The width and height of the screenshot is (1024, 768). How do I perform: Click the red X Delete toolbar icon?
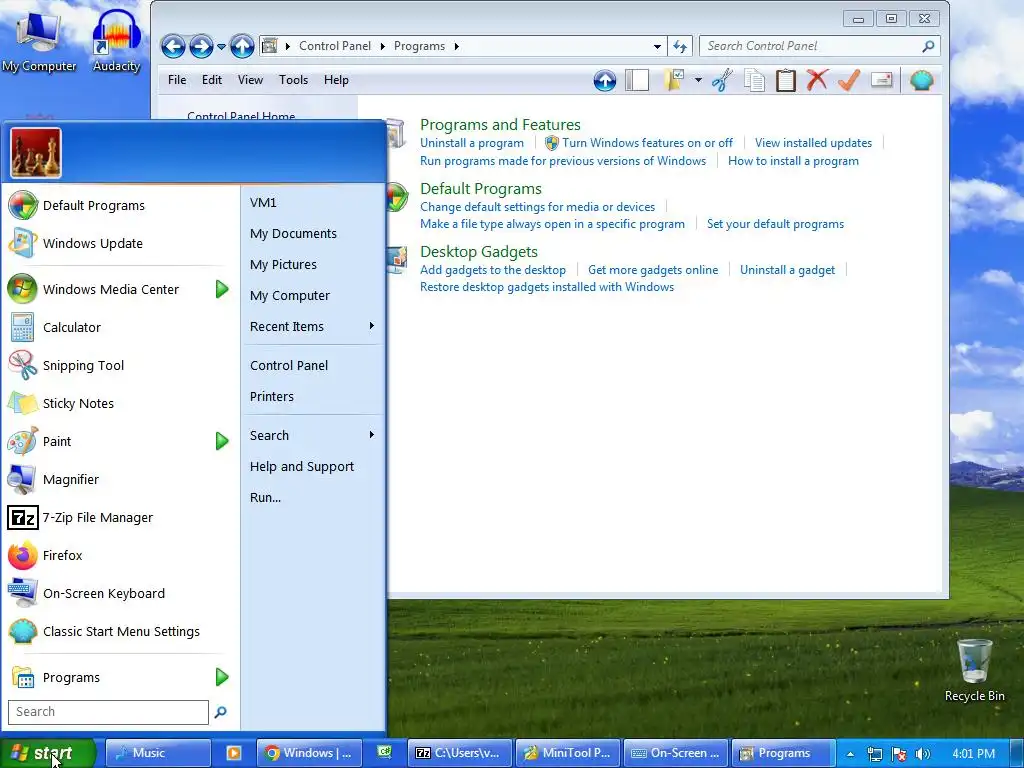pyautogui.click(x=817, y=80)
